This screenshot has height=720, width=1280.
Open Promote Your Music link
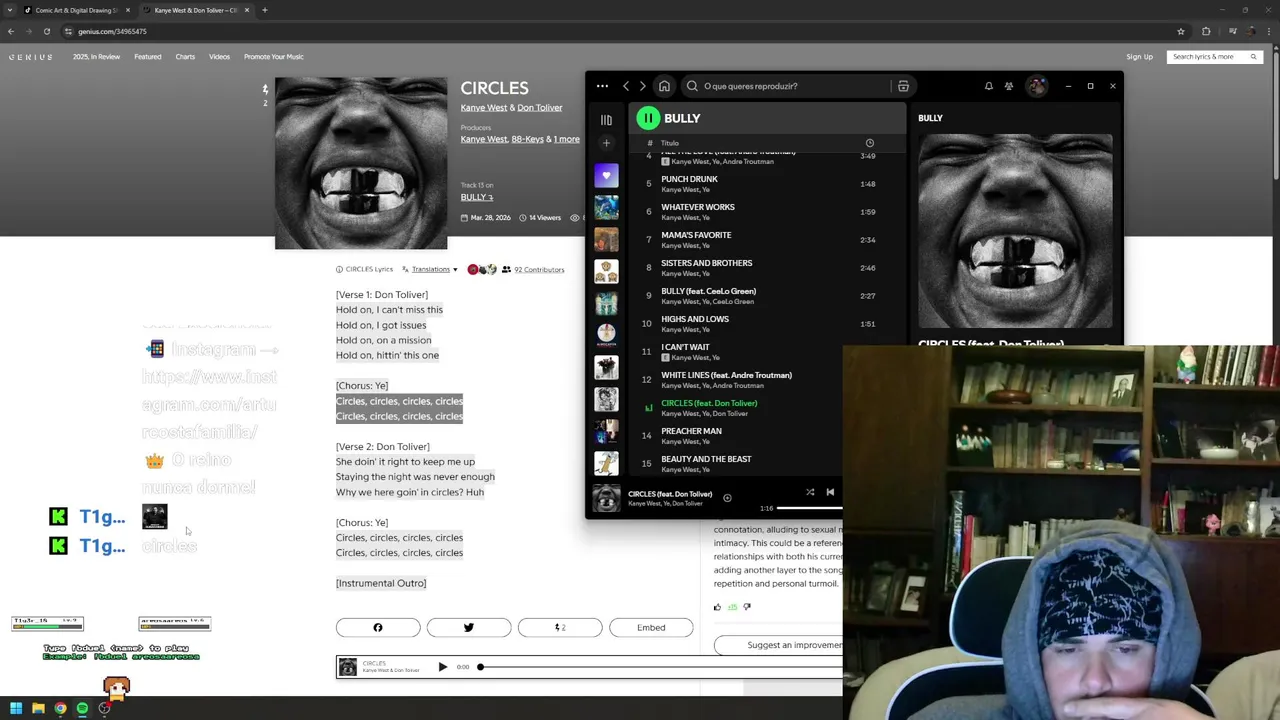pyautogui.click(x=273, y=57)
